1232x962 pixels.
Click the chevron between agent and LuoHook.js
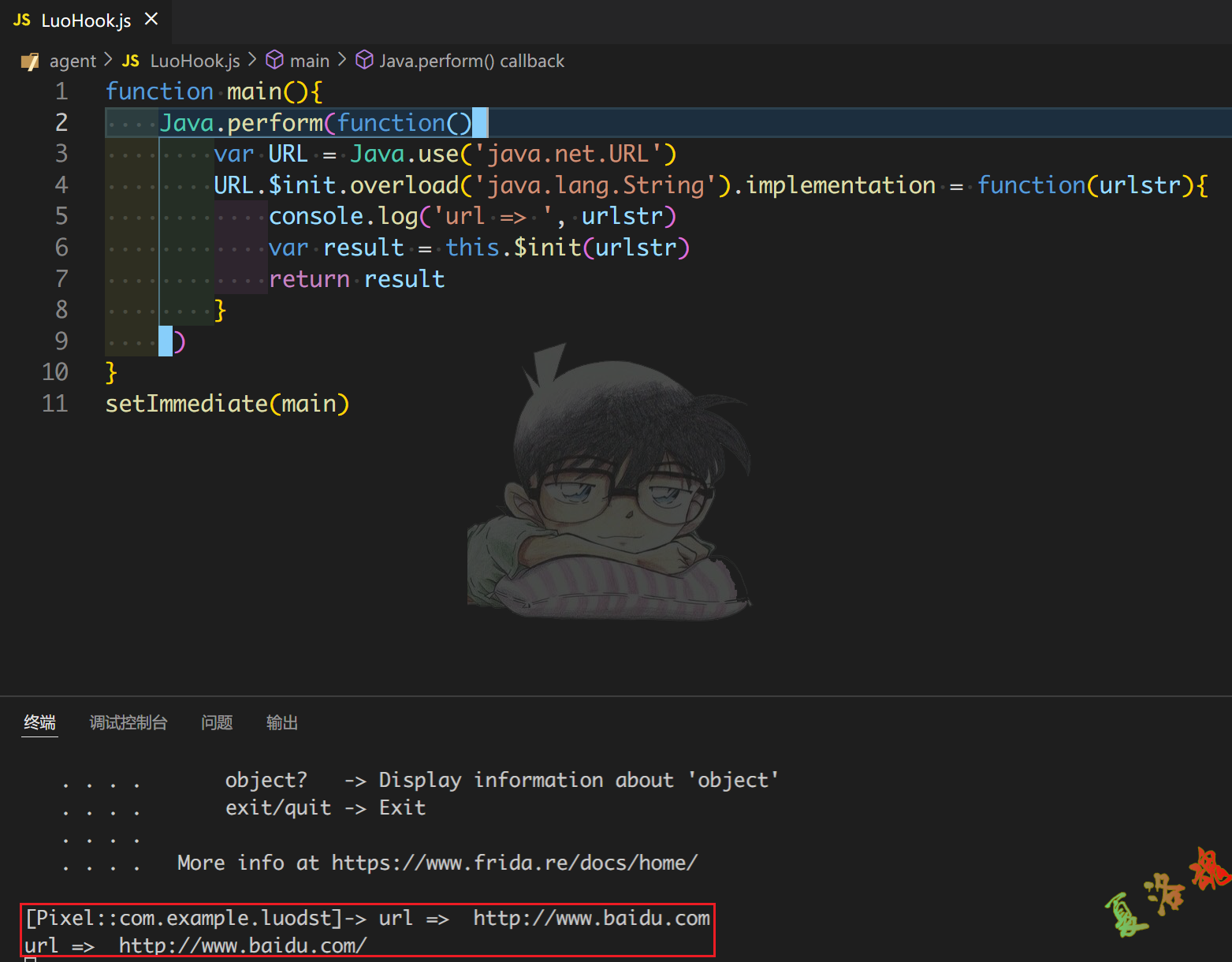(106, 61)
